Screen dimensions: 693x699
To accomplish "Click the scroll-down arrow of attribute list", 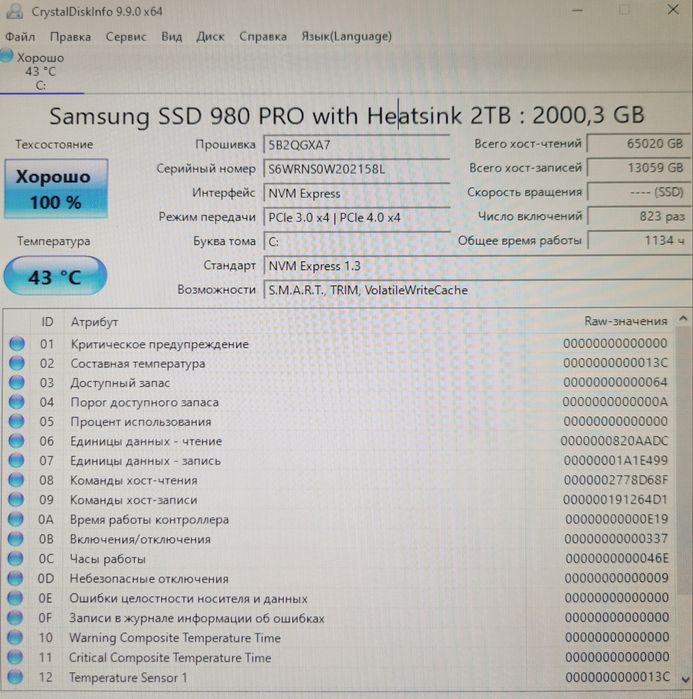I will point(685,679).
